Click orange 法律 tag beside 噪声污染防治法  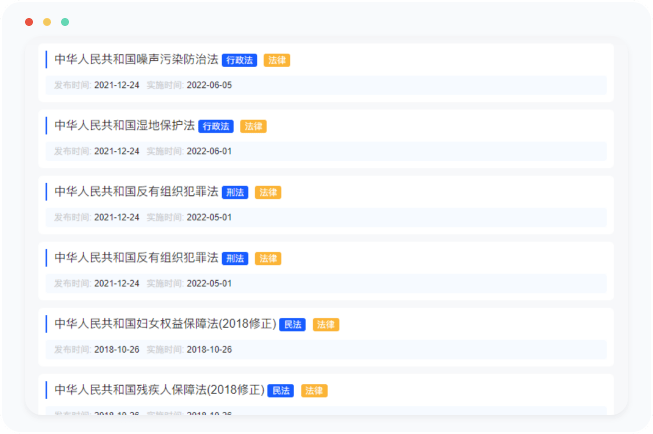coord(277,60)
